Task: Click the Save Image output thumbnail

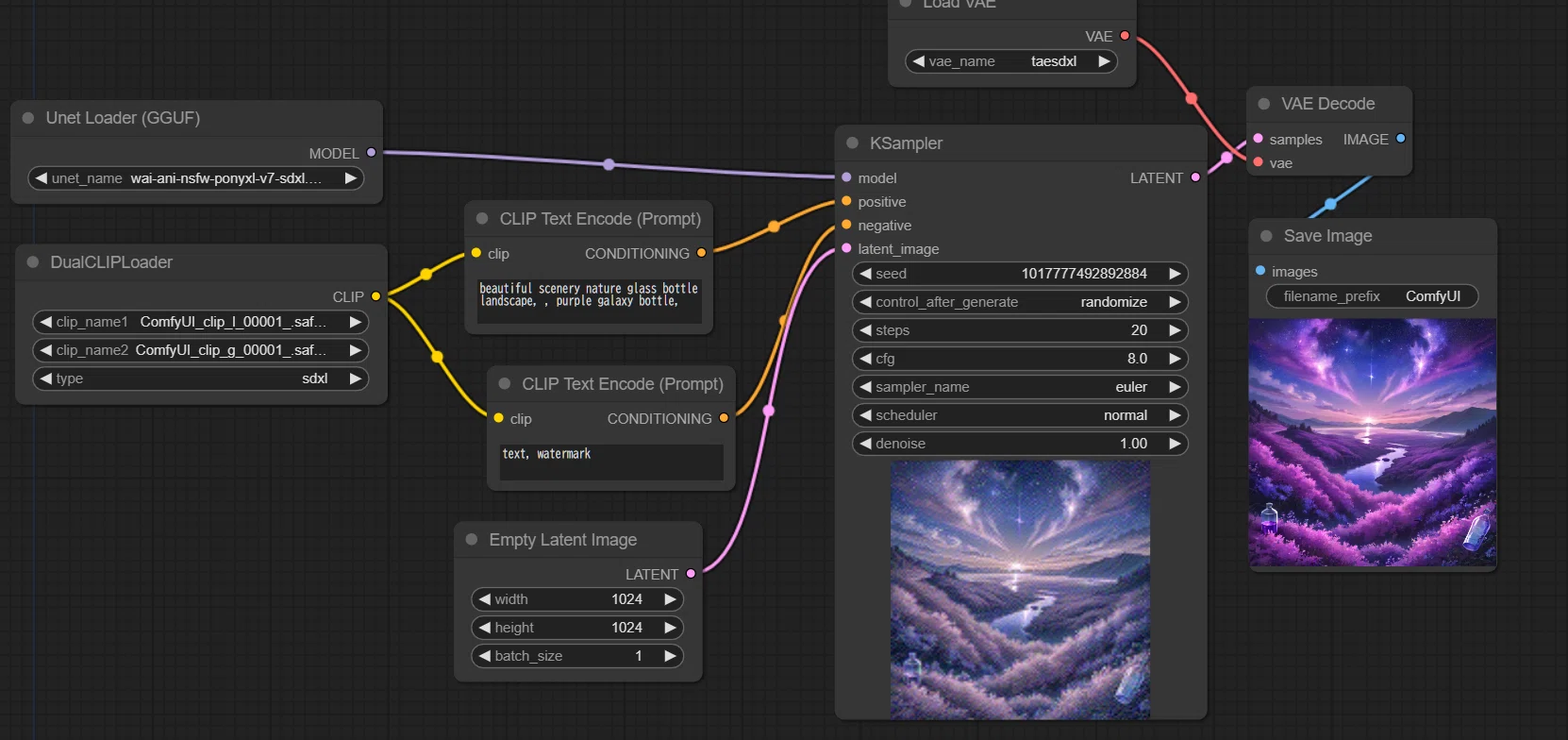Action: pyautogui.click(x=1373, y=443)
